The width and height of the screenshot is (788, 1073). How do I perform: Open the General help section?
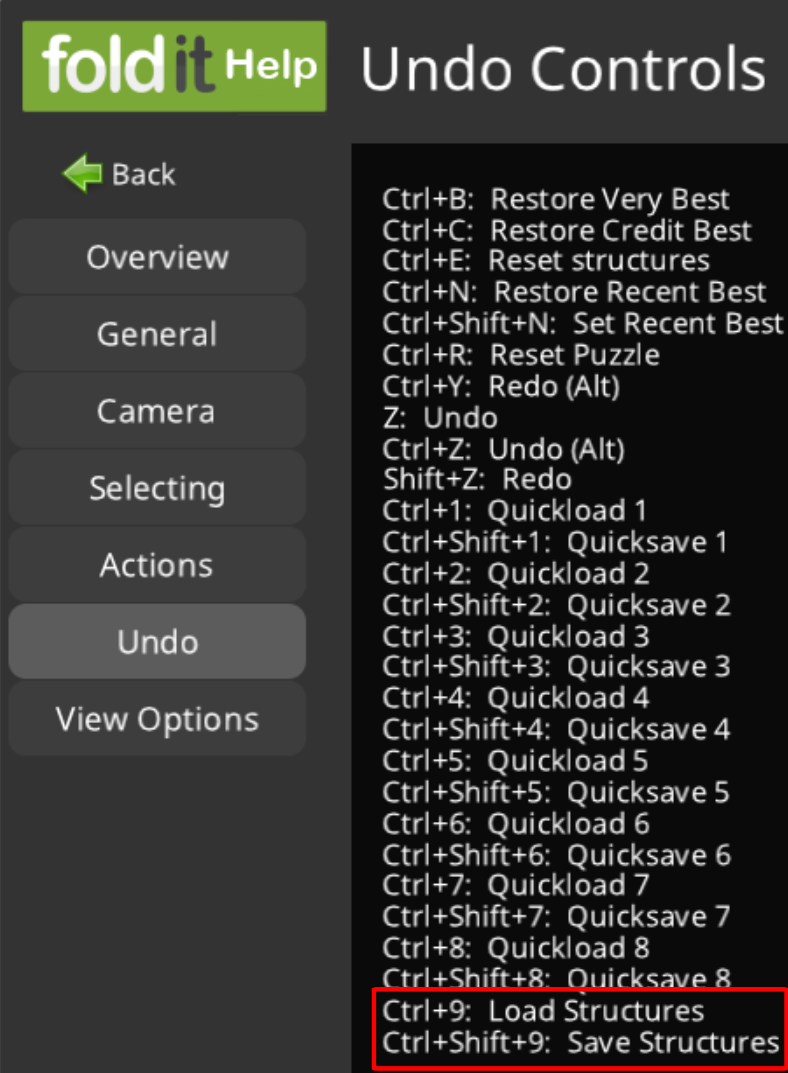tap(157, 334)
